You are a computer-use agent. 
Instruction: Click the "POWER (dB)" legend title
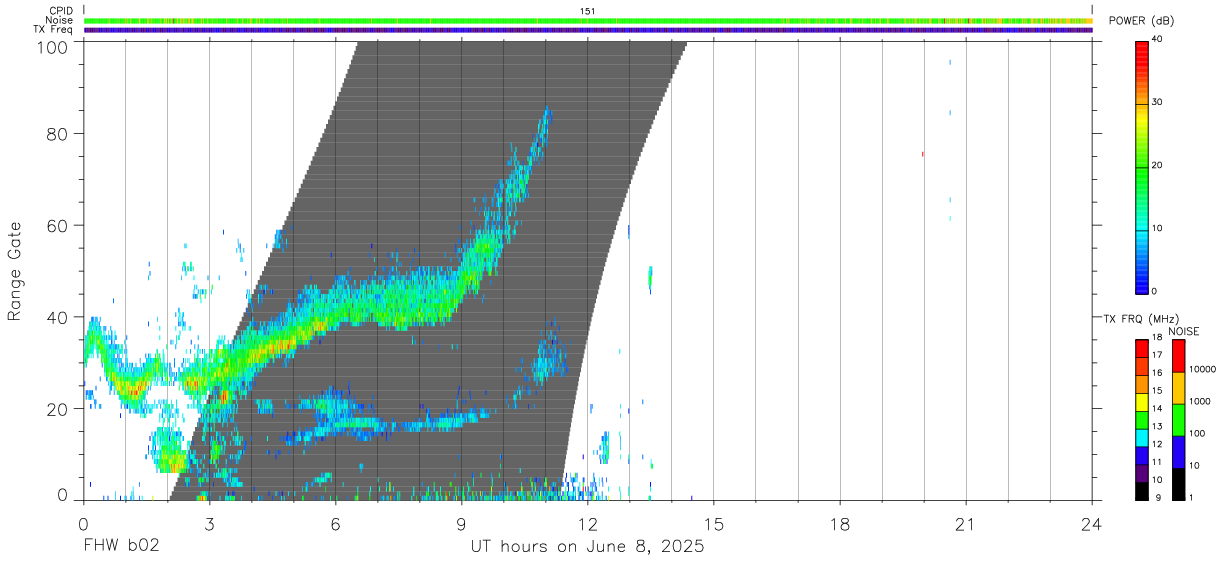point(1143,21)
